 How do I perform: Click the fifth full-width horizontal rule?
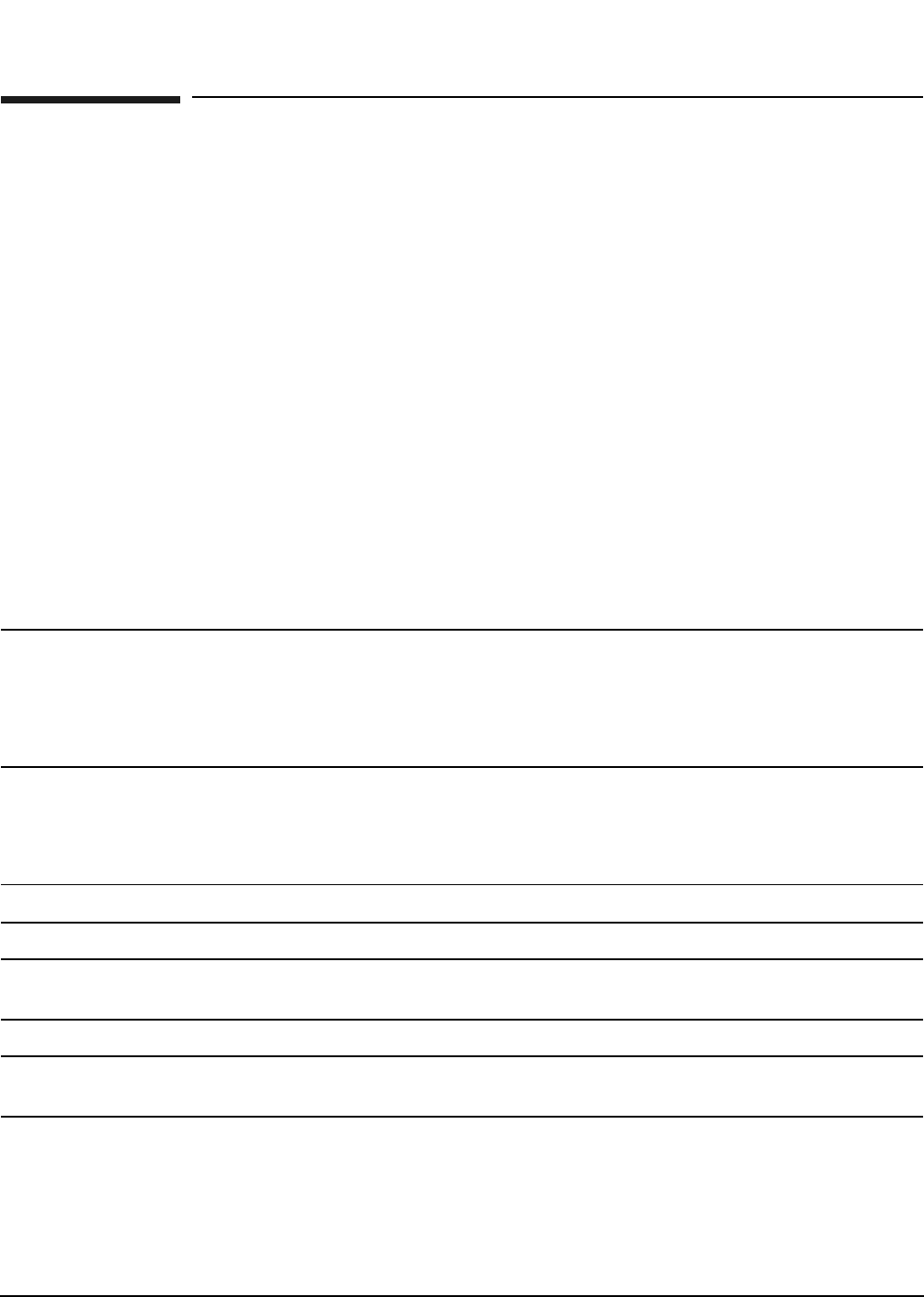click(x=461, y=959)
